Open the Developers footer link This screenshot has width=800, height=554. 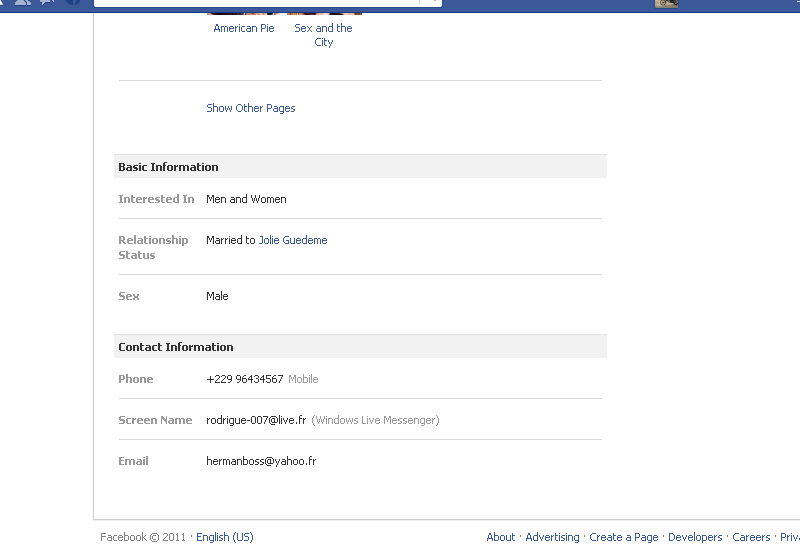pyautogui.click(x=695, y=537)
